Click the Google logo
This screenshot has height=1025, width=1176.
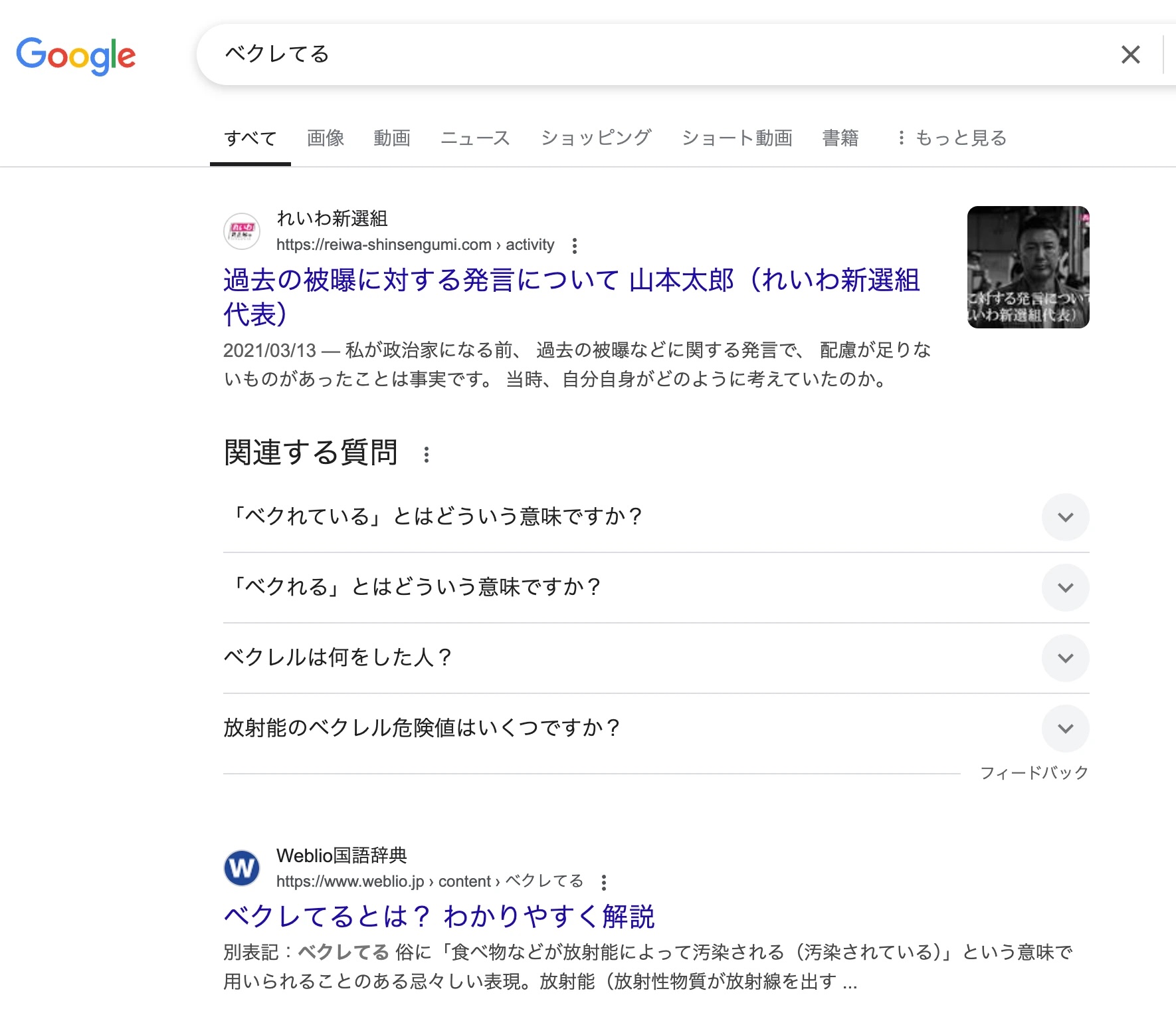[76, 55]
